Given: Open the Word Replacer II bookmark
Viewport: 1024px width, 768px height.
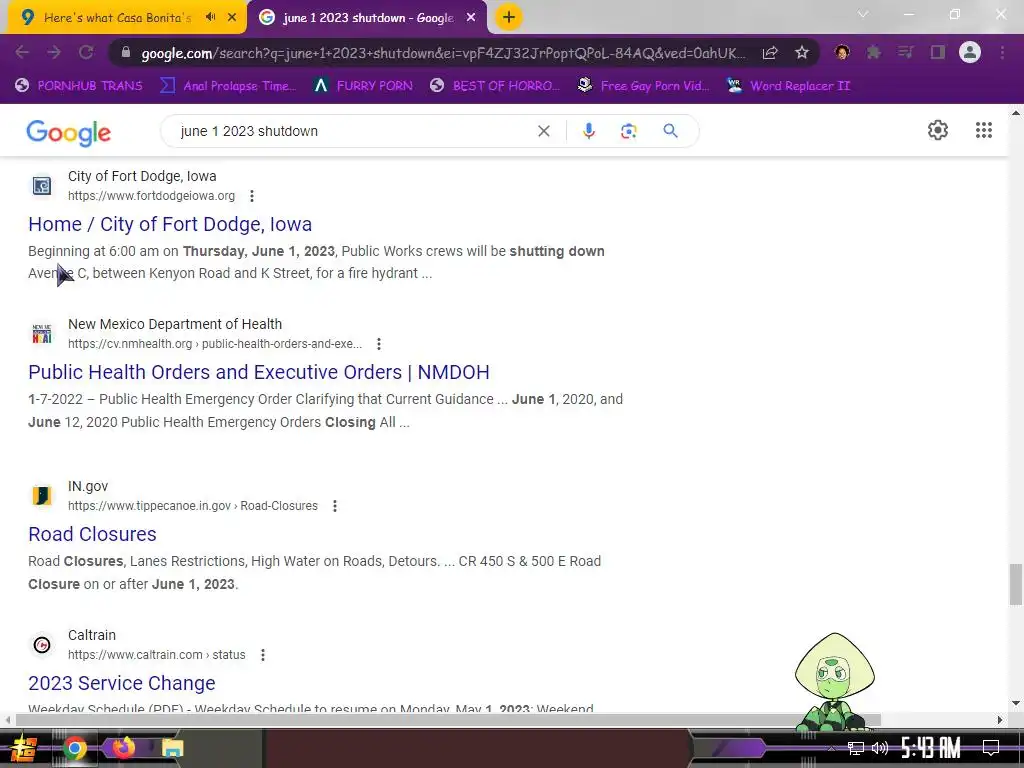Looking at the screenshot, I should (x=788, y=86).
